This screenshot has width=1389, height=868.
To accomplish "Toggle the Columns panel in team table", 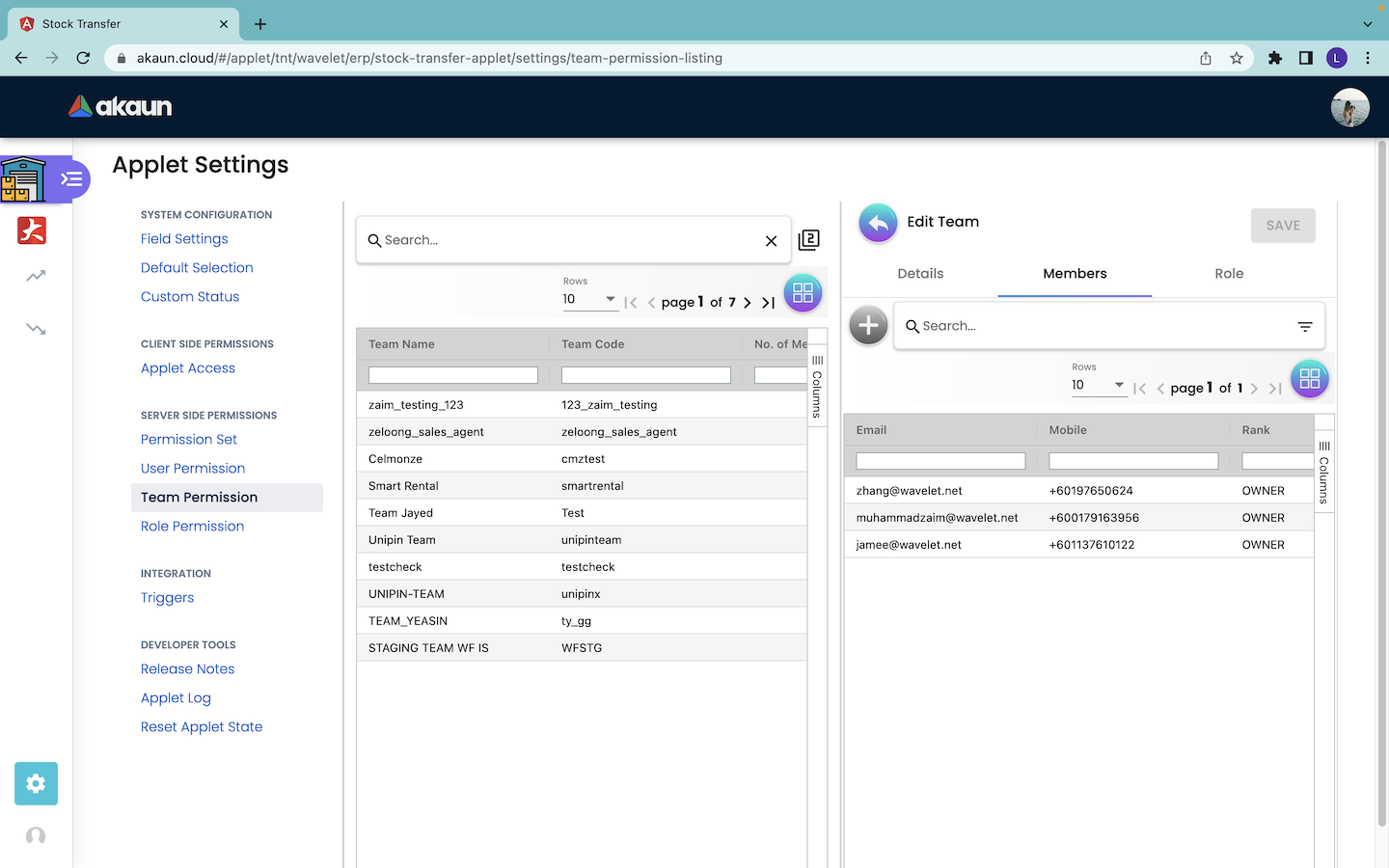I will (817, 386).
